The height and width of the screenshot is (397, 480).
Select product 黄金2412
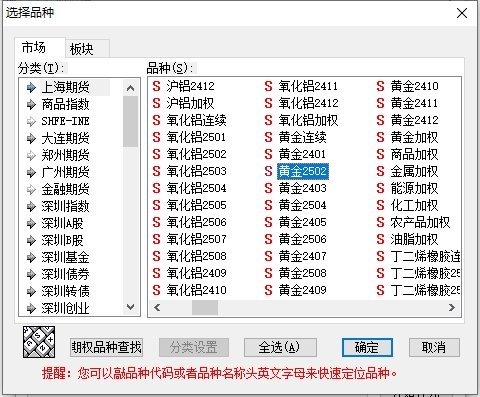(414, 120)
